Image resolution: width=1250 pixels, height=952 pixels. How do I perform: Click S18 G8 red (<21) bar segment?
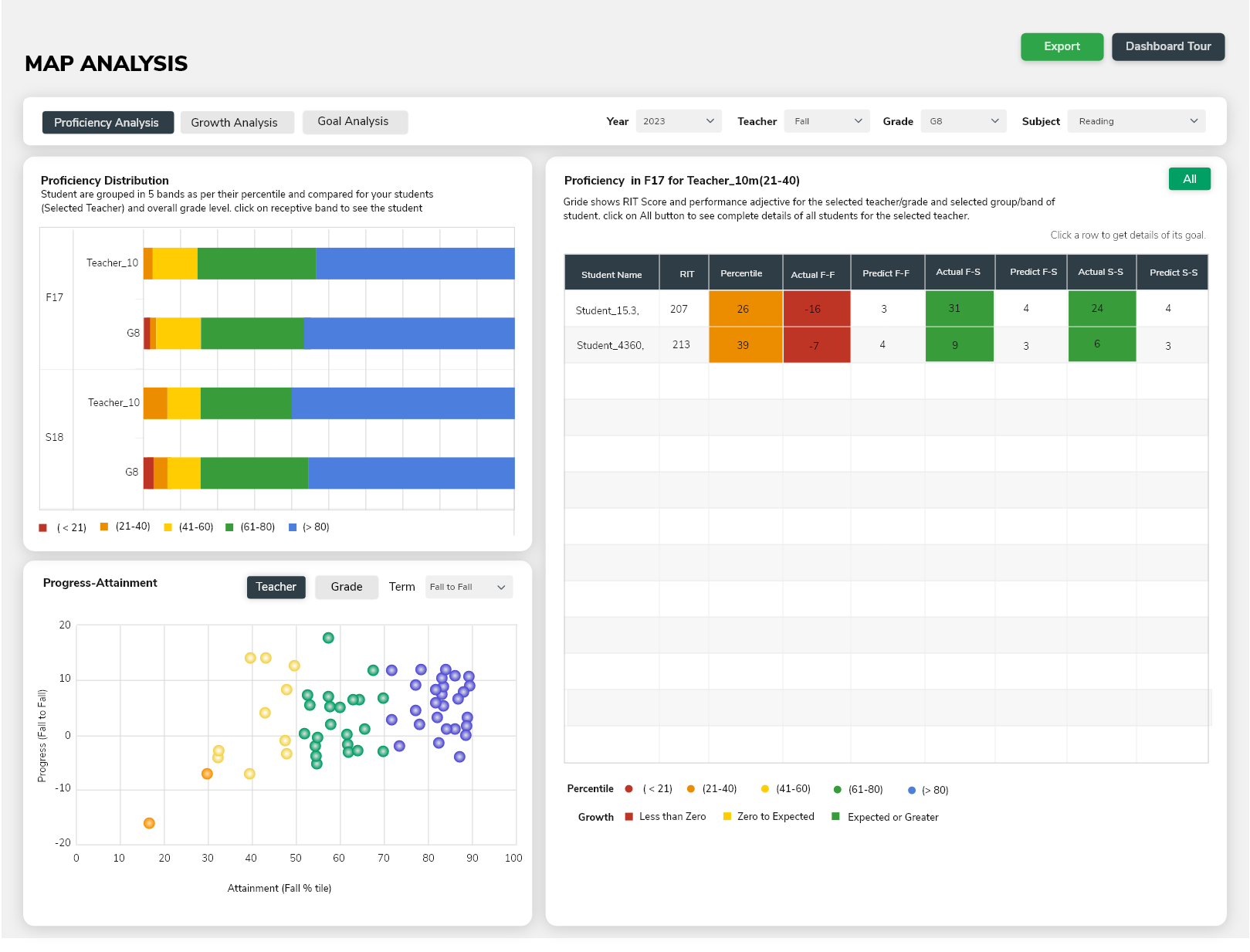[x=148, y=473]
